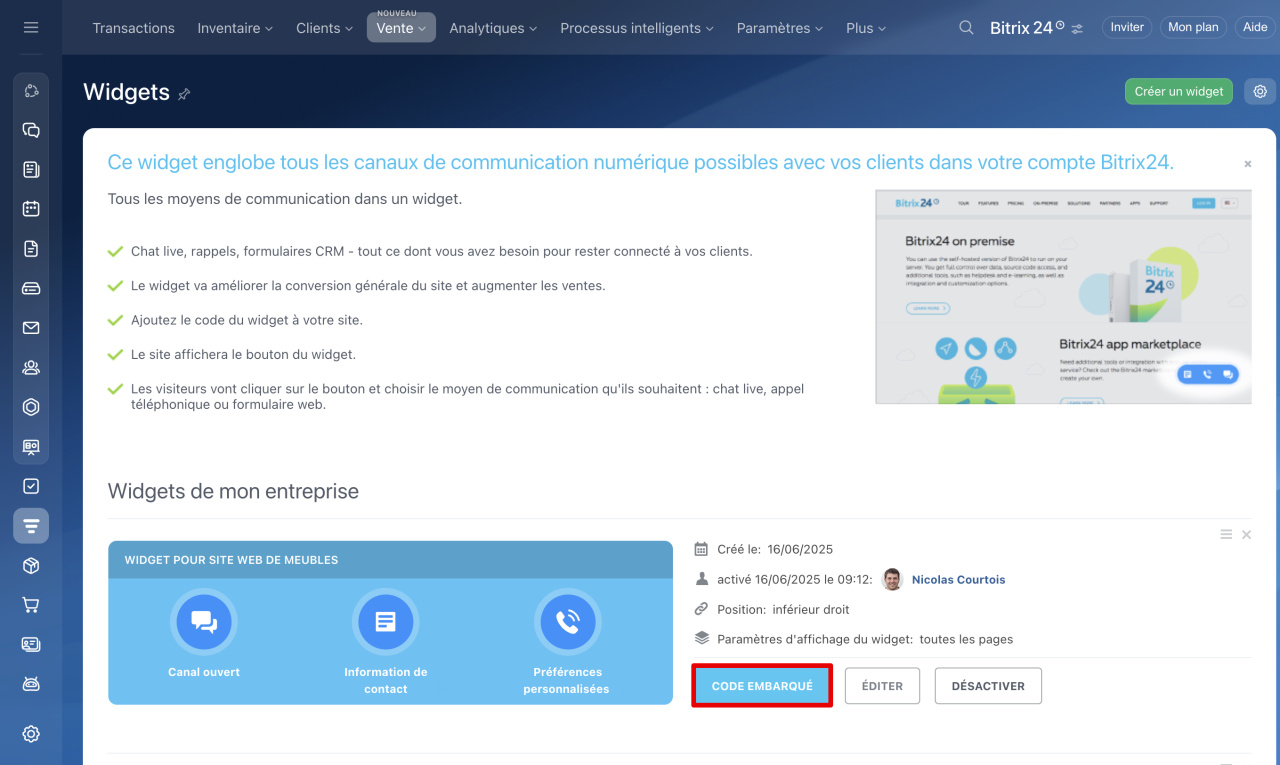Screen dimensions: 1280x765
Task: Open the robot automation sidebar icon
Action: coord(31,684)
